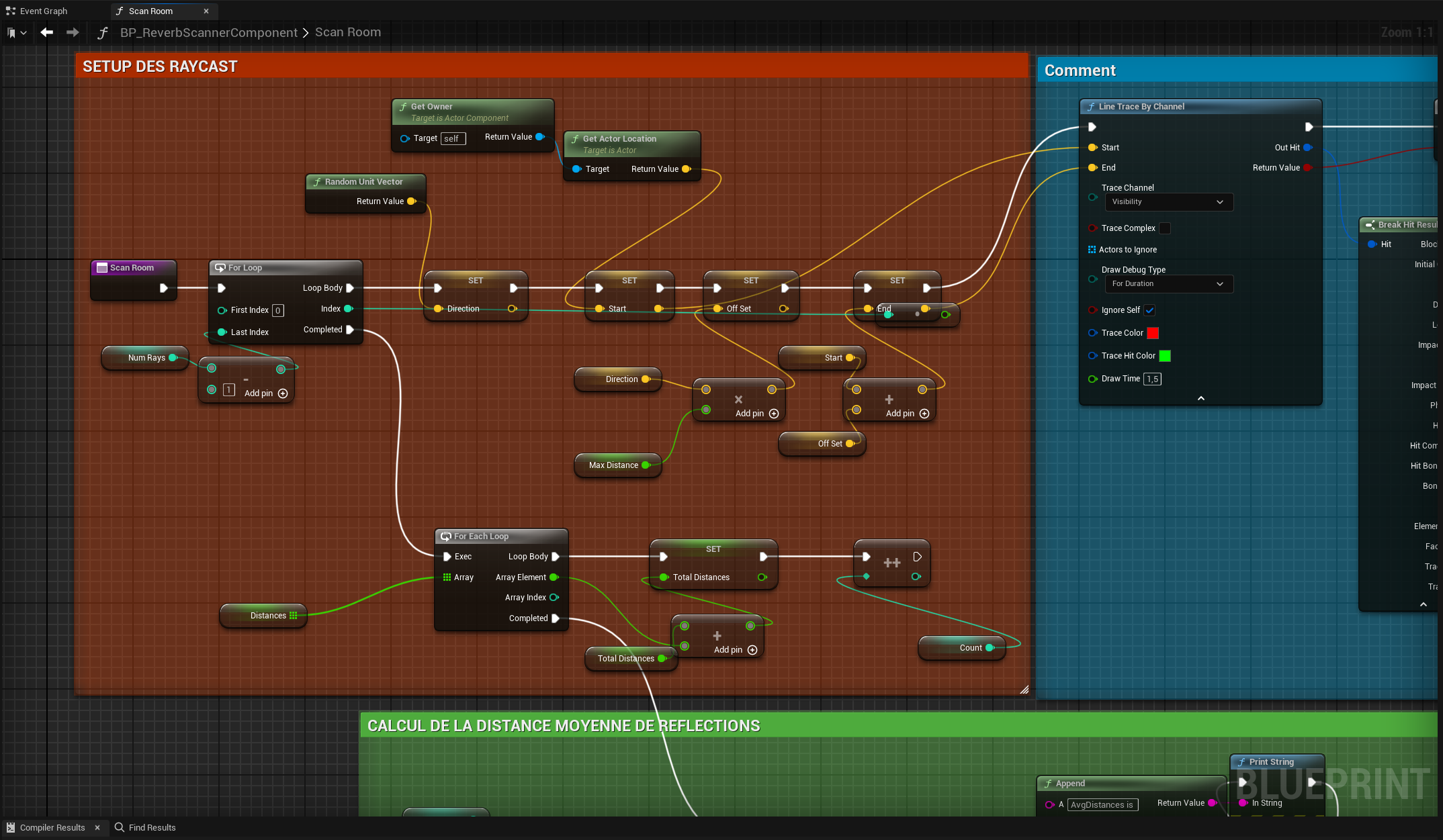Click Add pin plus on subtract node
The image size is (1443, 840).
click(283, 393)
